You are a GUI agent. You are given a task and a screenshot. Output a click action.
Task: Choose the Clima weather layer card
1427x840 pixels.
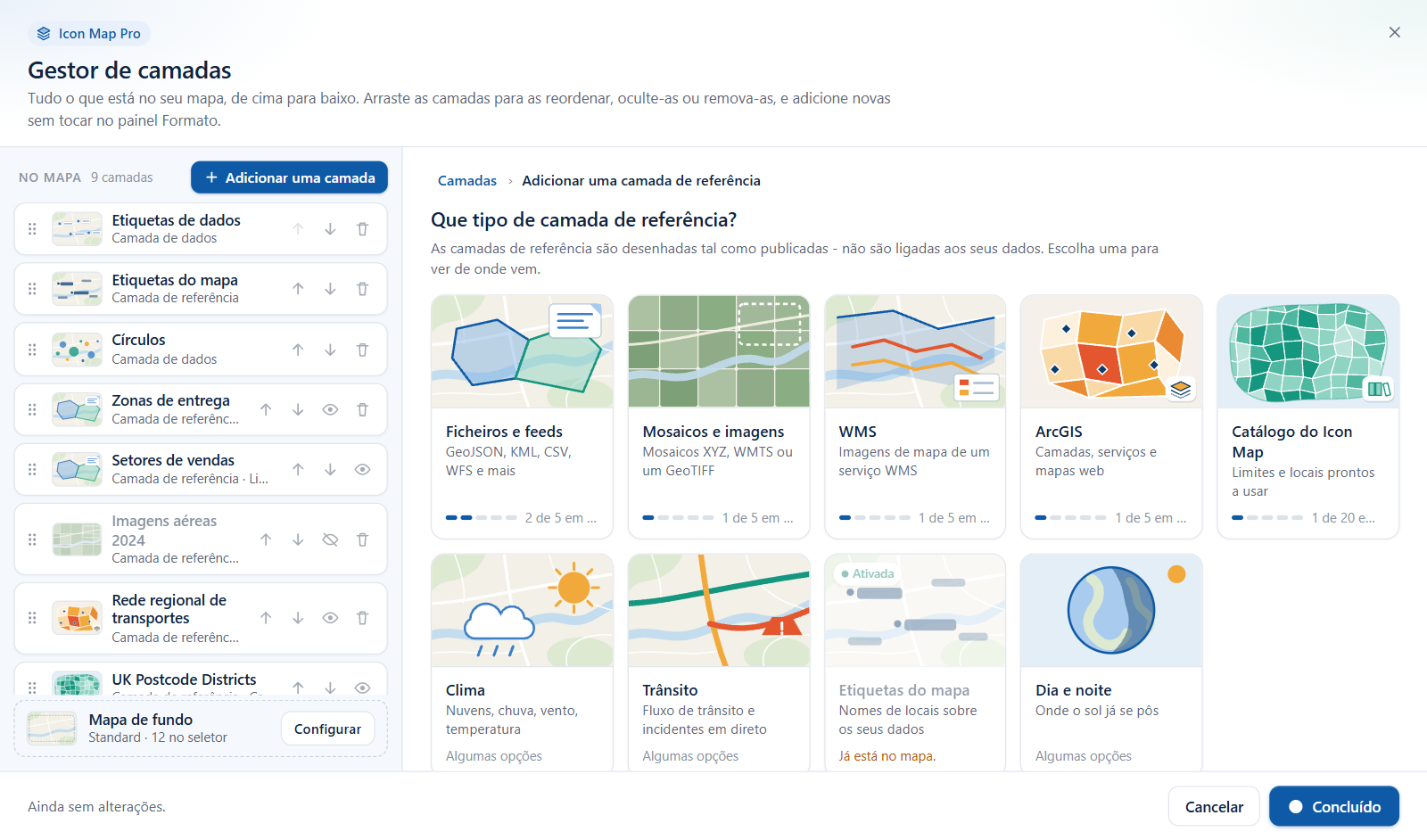coord(522,663)
